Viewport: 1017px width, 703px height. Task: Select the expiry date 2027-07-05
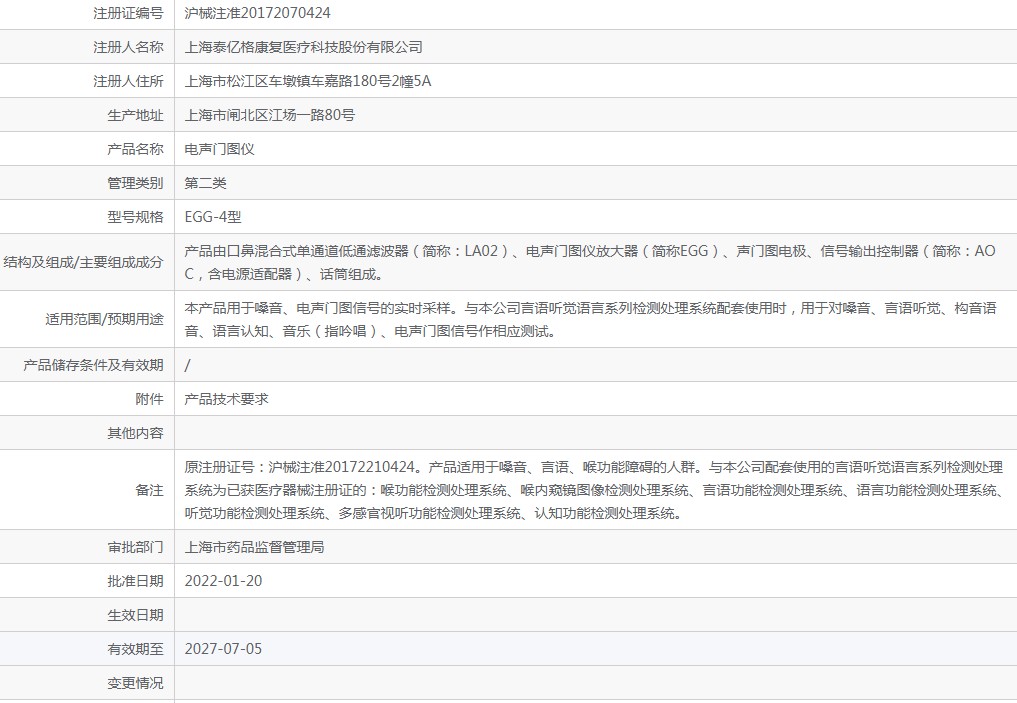click(223, 649)
